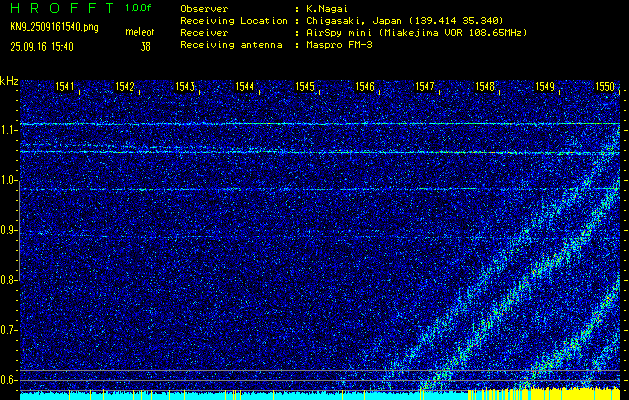Click the 1541 time marker
629x400 pixels.
pyautogui.click(x=65, y=86)
